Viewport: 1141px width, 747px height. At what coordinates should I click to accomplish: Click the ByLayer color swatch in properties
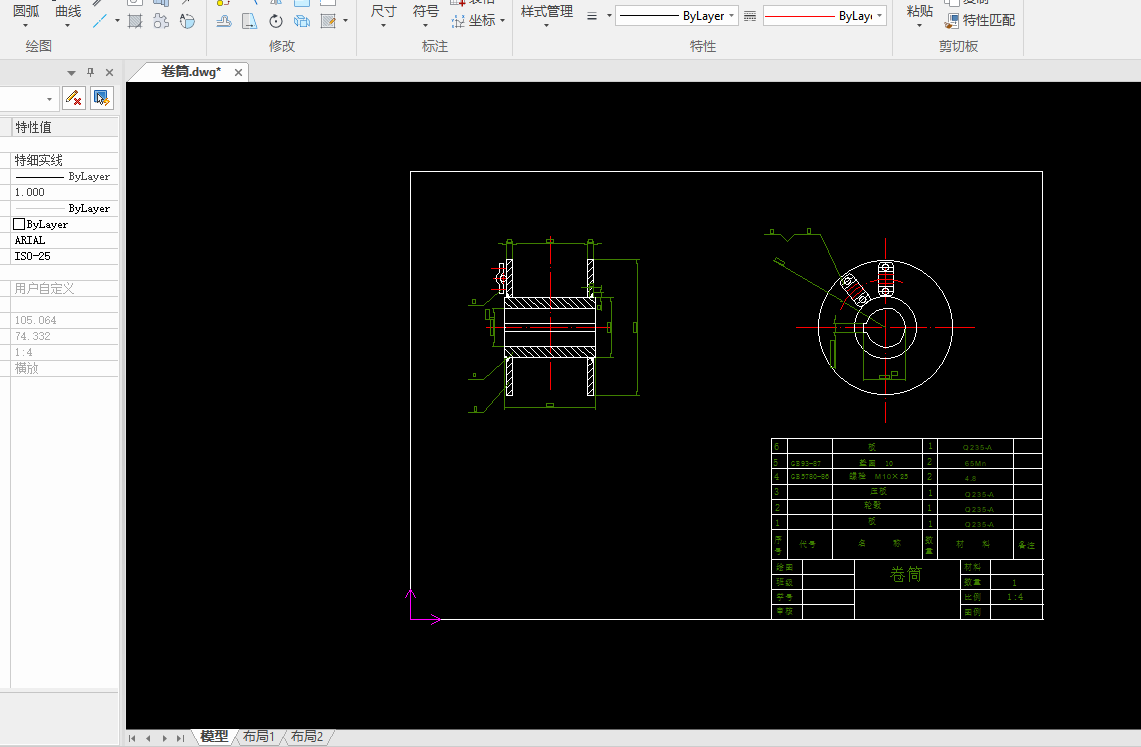(x=19, y=224)
